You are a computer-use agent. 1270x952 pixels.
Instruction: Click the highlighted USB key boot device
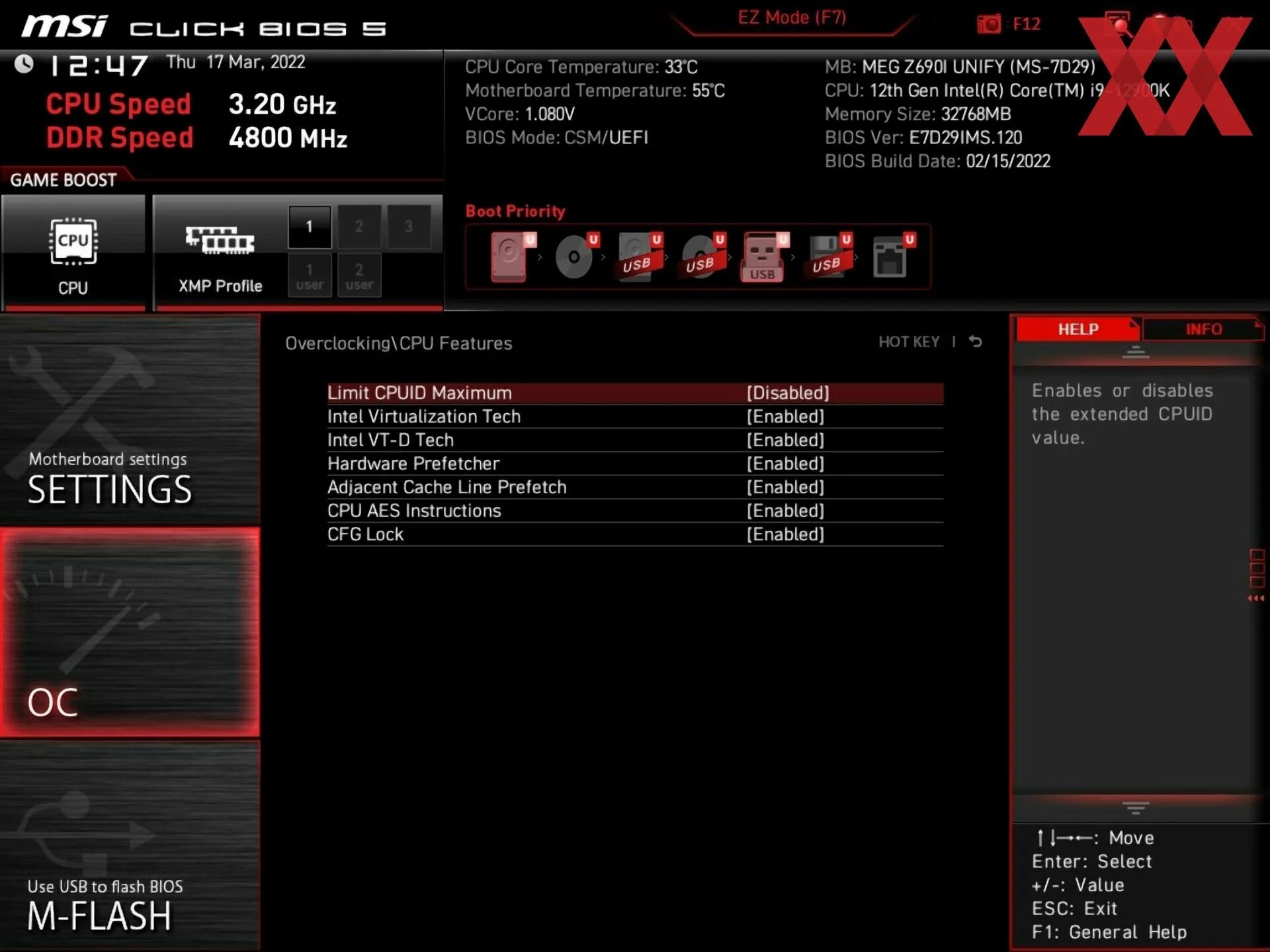click(762, 257)
